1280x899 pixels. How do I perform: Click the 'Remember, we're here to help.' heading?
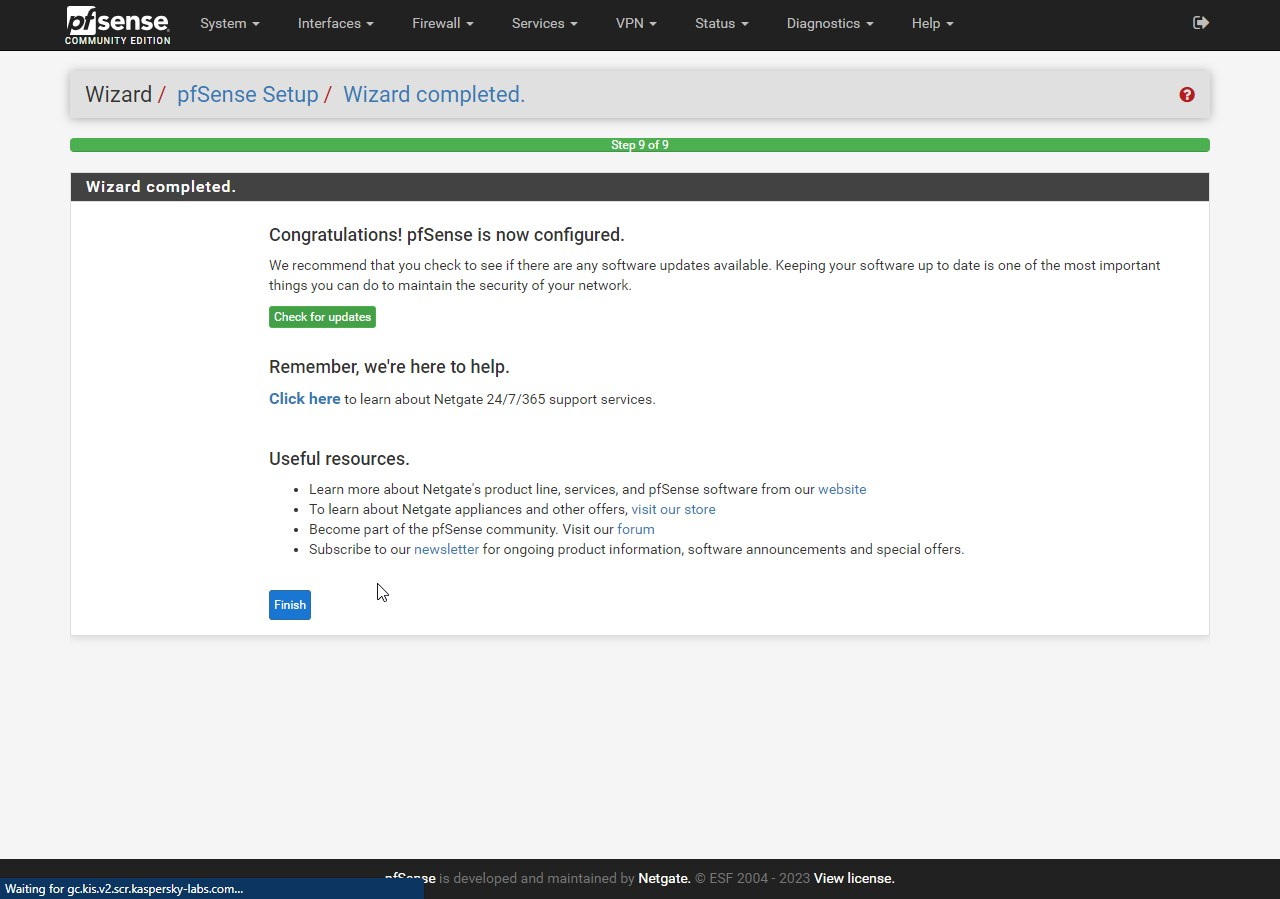click(389, 367)
